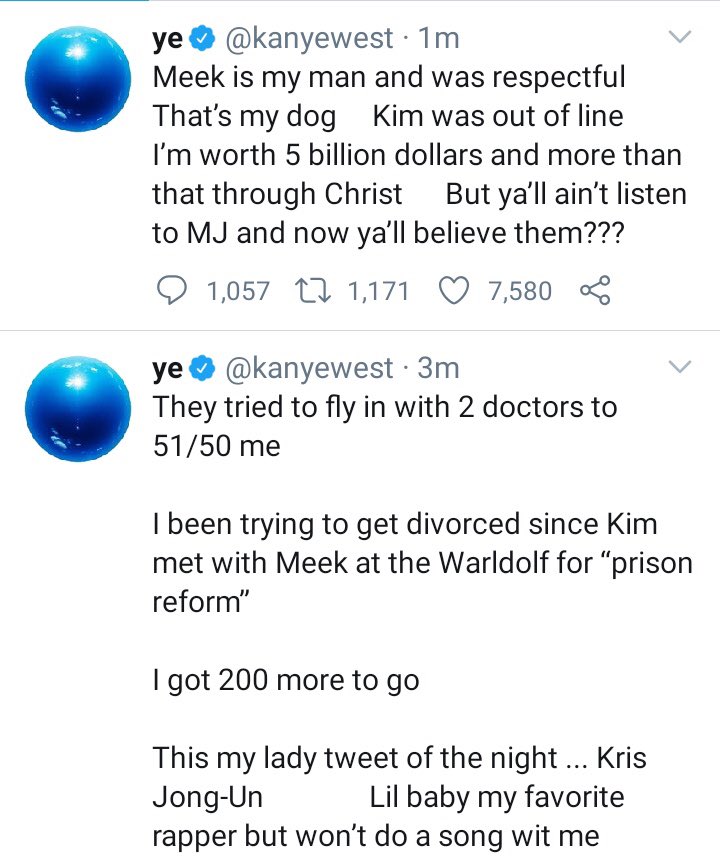Click the verified badge on the second tweet

click(x=200, y=368)
